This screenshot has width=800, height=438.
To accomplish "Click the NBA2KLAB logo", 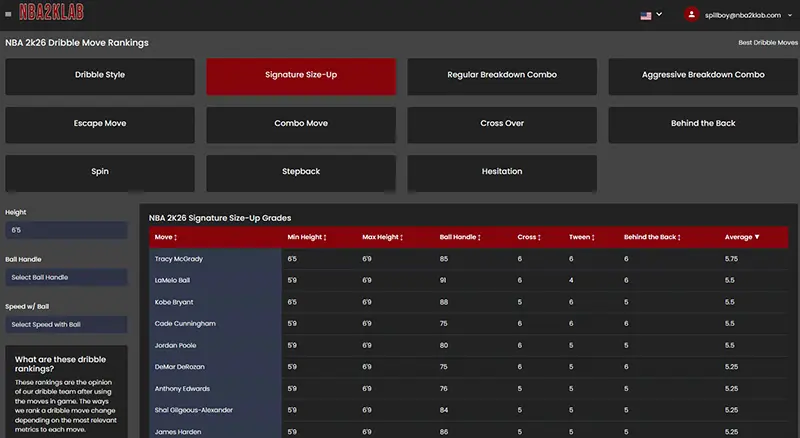I will pos(50,14).
